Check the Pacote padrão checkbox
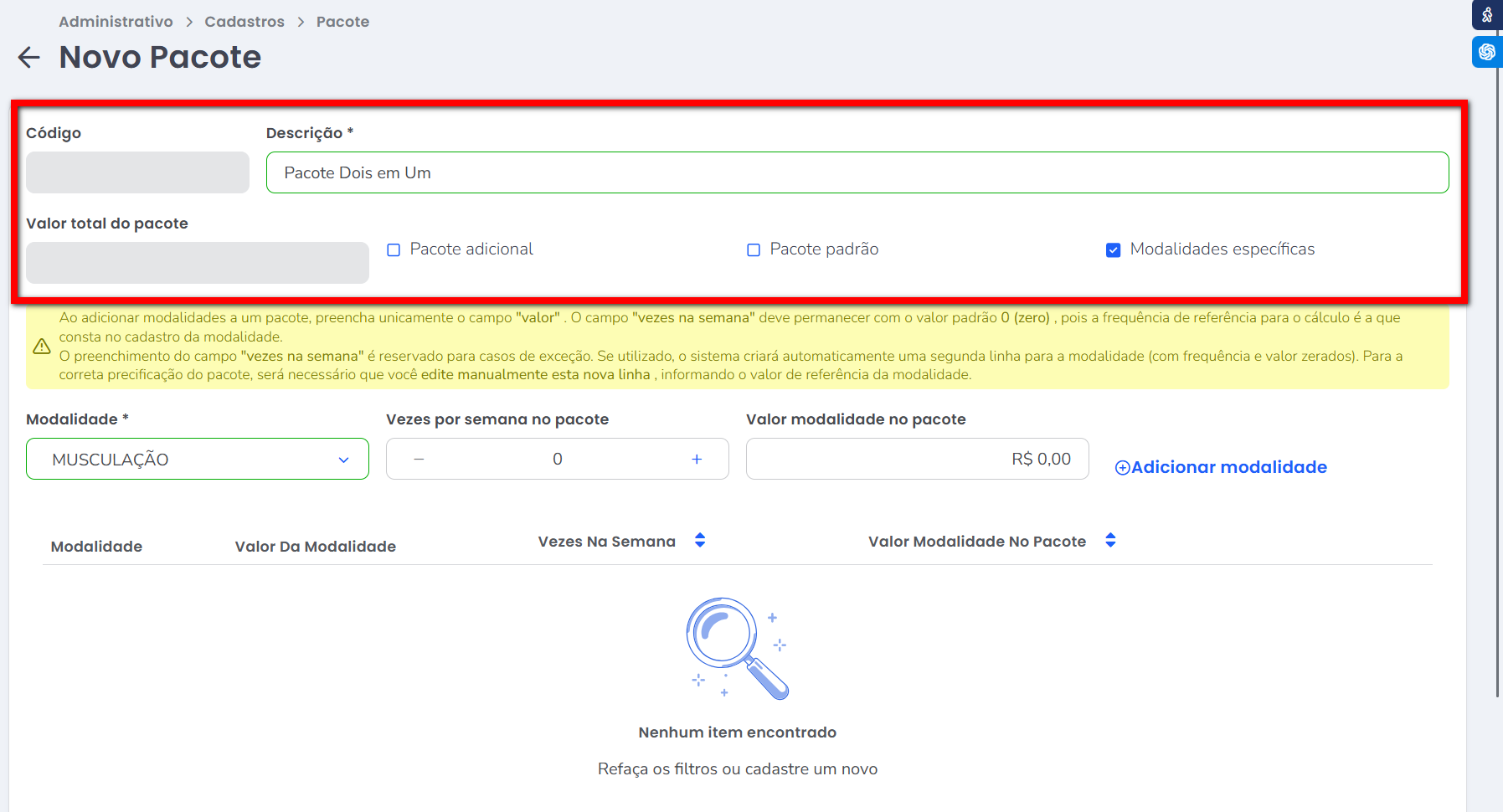 click(754, 250)
